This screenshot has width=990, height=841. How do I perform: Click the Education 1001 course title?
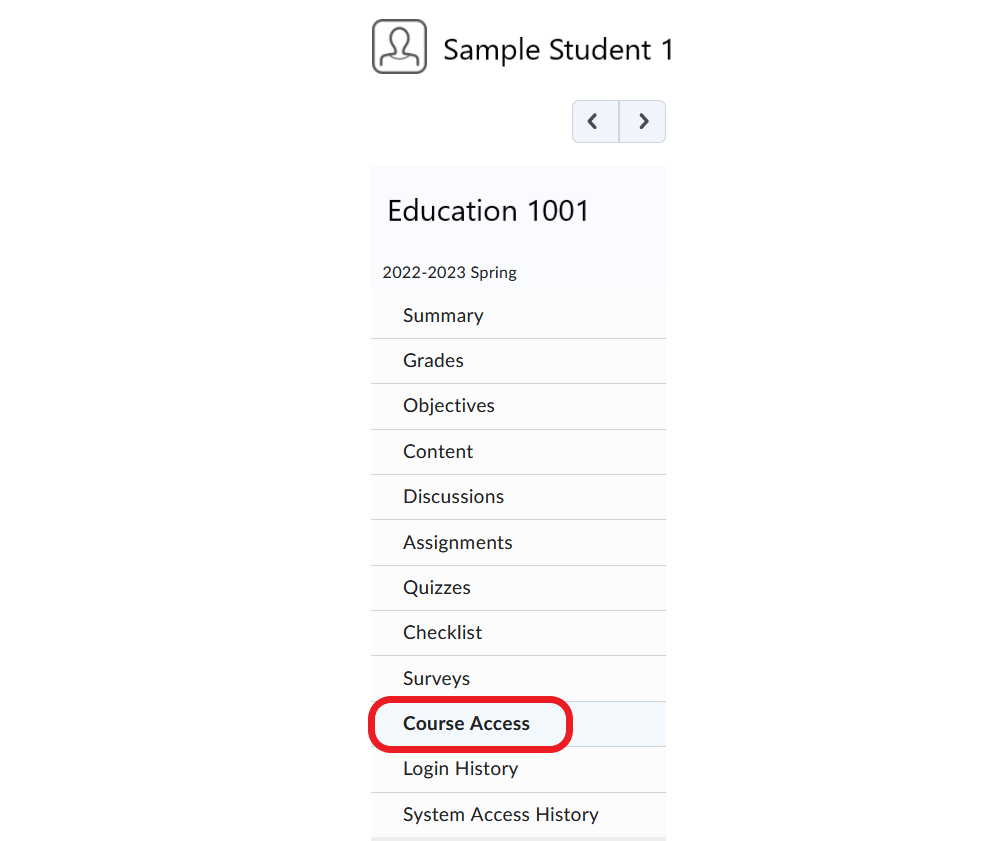[x=488, y=211]
